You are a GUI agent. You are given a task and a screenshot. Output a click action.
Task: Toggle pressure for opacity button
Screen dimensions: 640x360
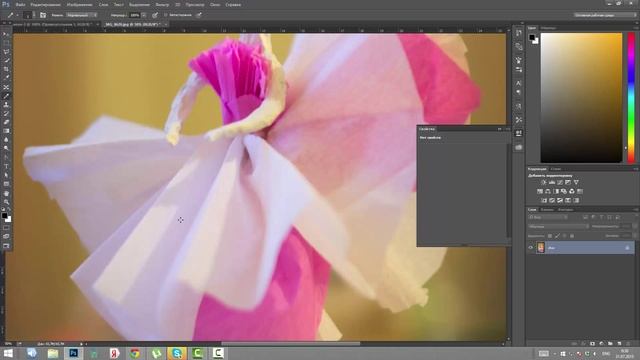point(155,15)
